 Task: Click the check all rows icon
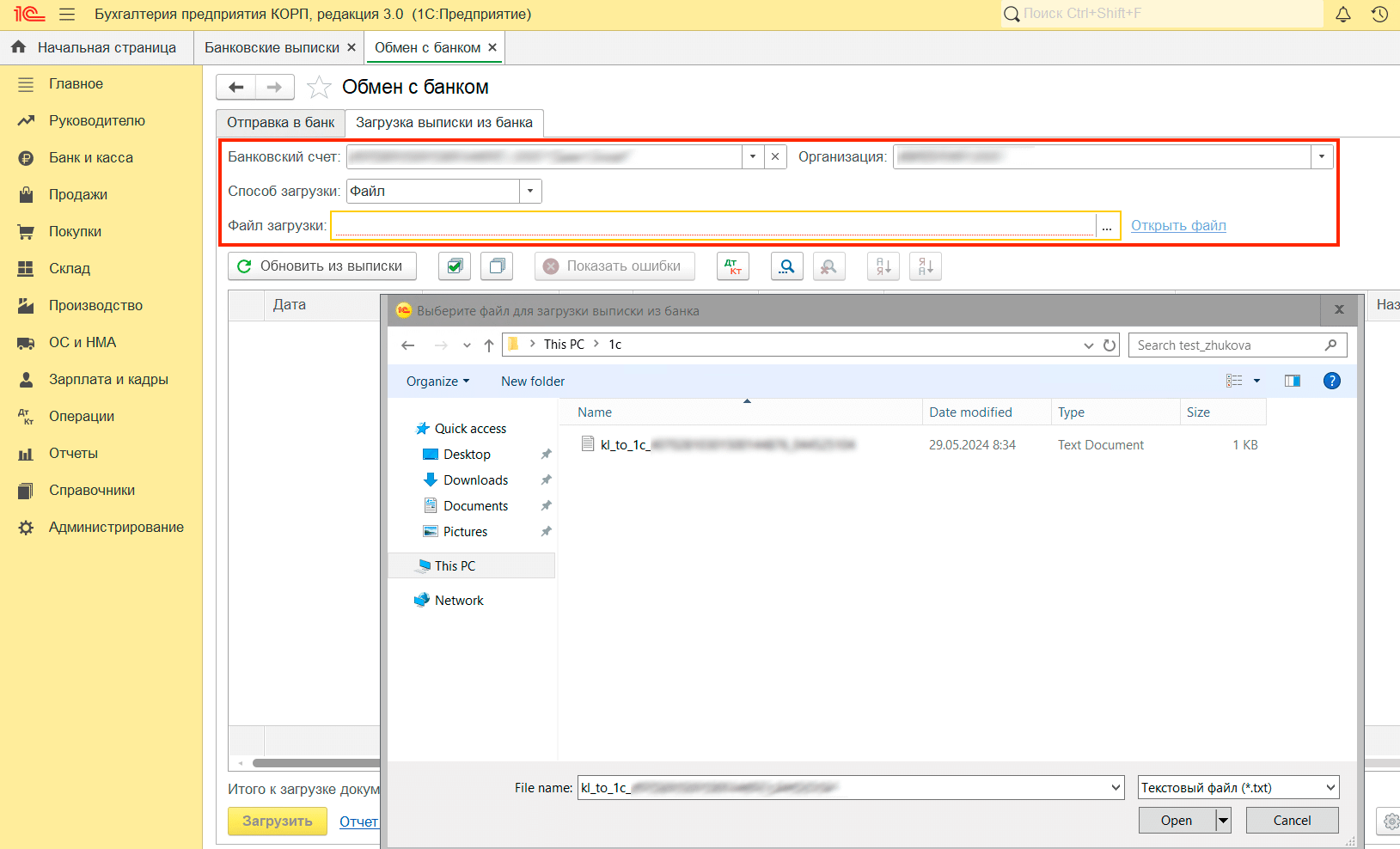[x=455, y=266]
